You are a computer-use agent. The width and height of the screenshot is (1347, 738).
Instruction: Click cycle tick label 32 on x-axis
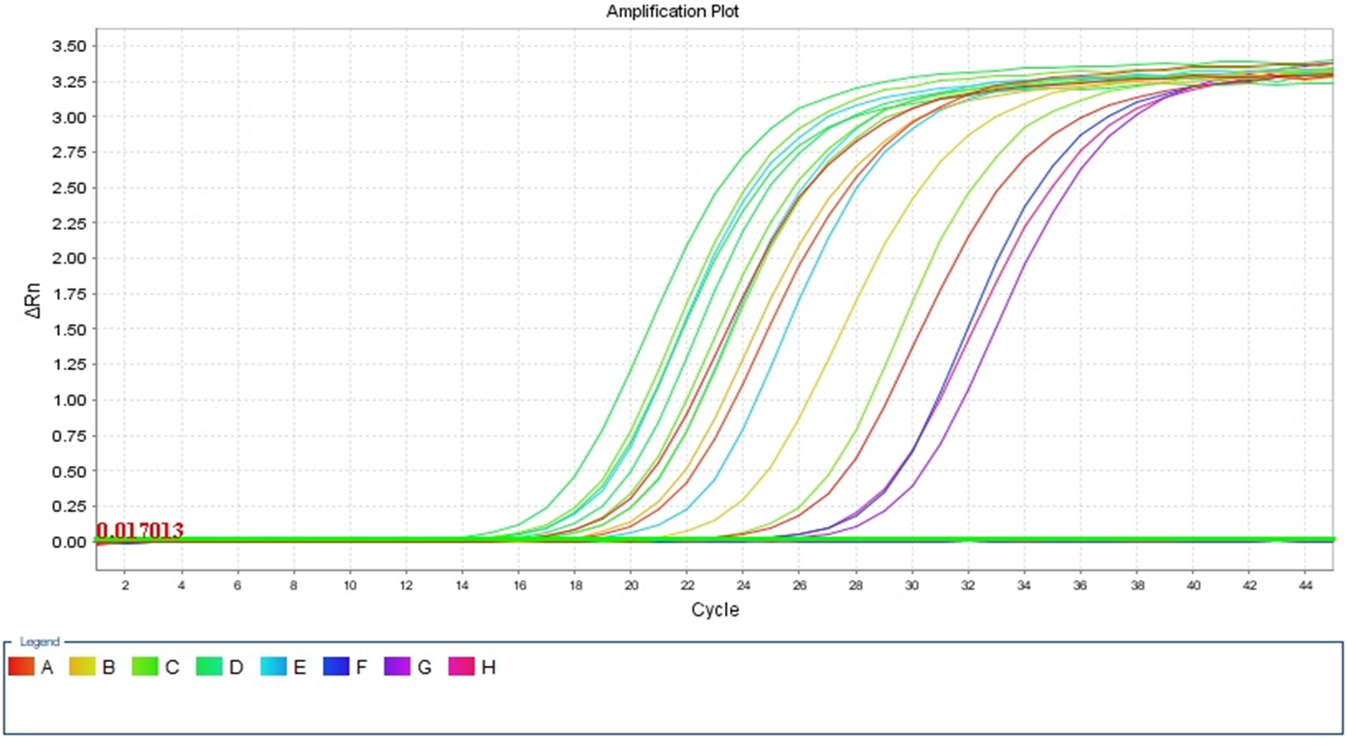click(x=967, y=583)
